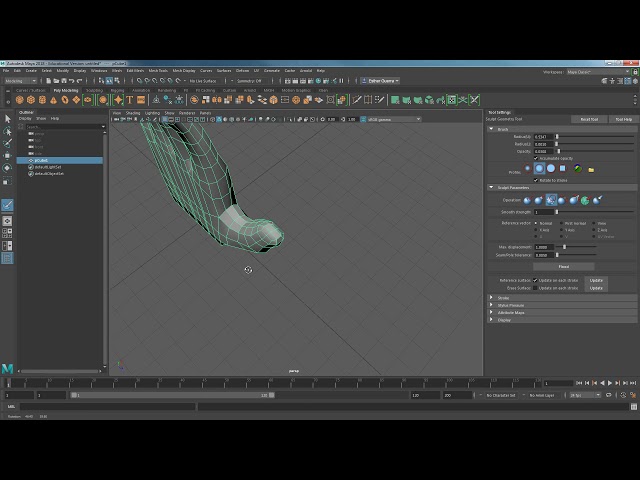Create a polygon torus from the shelf

coord(64,100)
